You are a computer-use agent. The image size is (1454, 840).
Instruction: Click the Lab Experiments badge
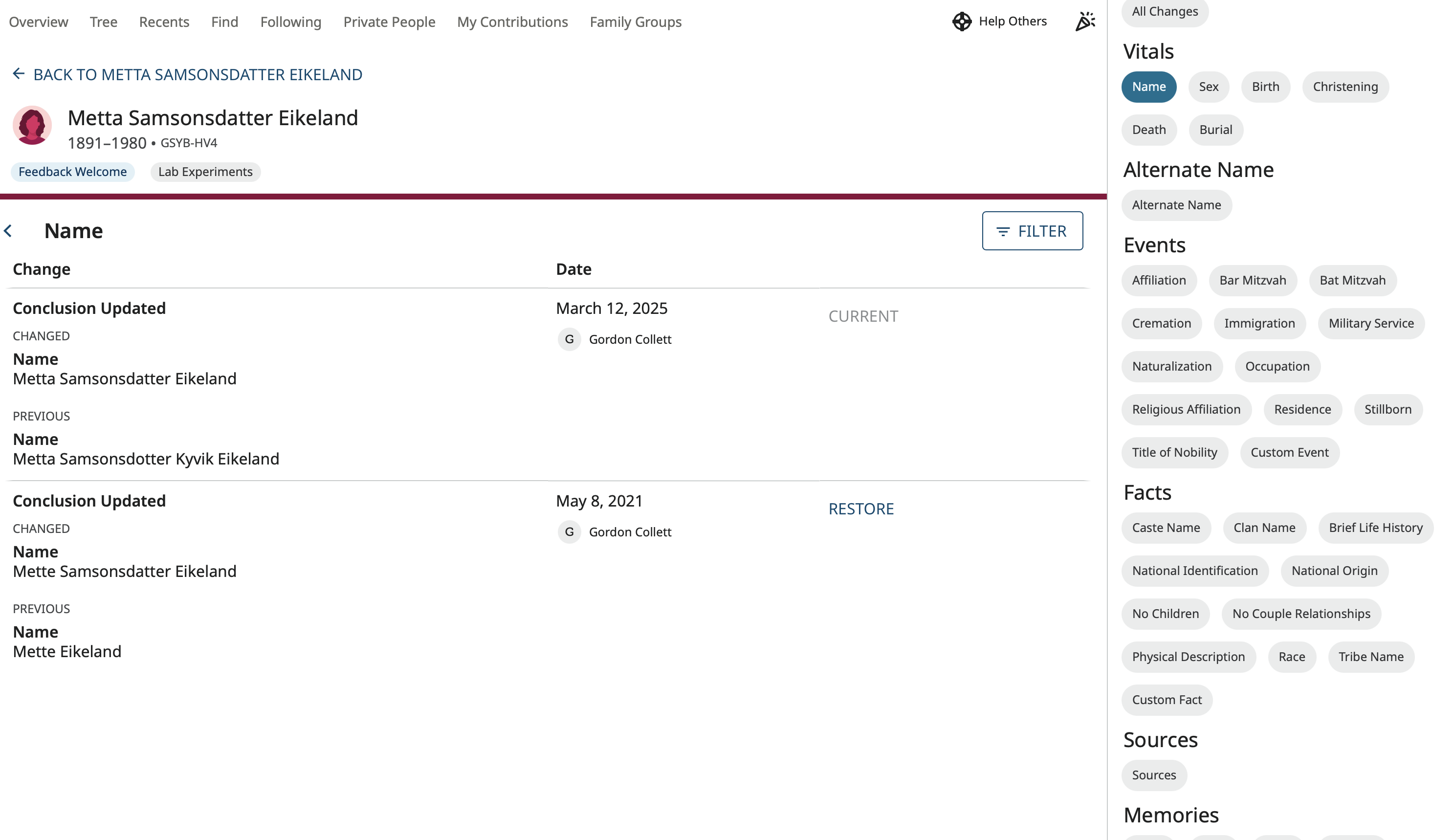(205, 172)
